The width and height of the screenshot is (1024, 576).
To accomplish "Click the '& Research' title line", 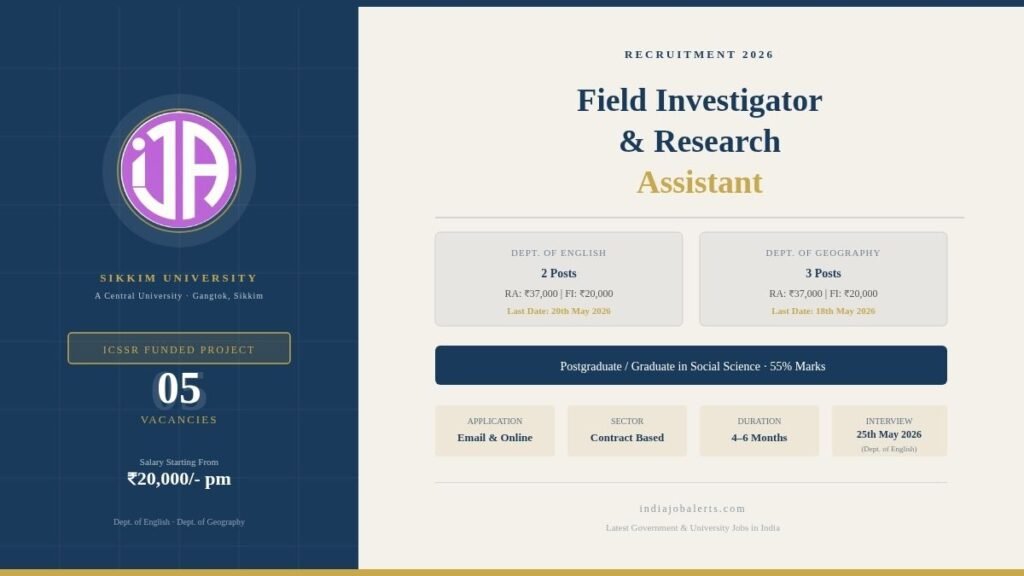I will [x=699, y=142].
